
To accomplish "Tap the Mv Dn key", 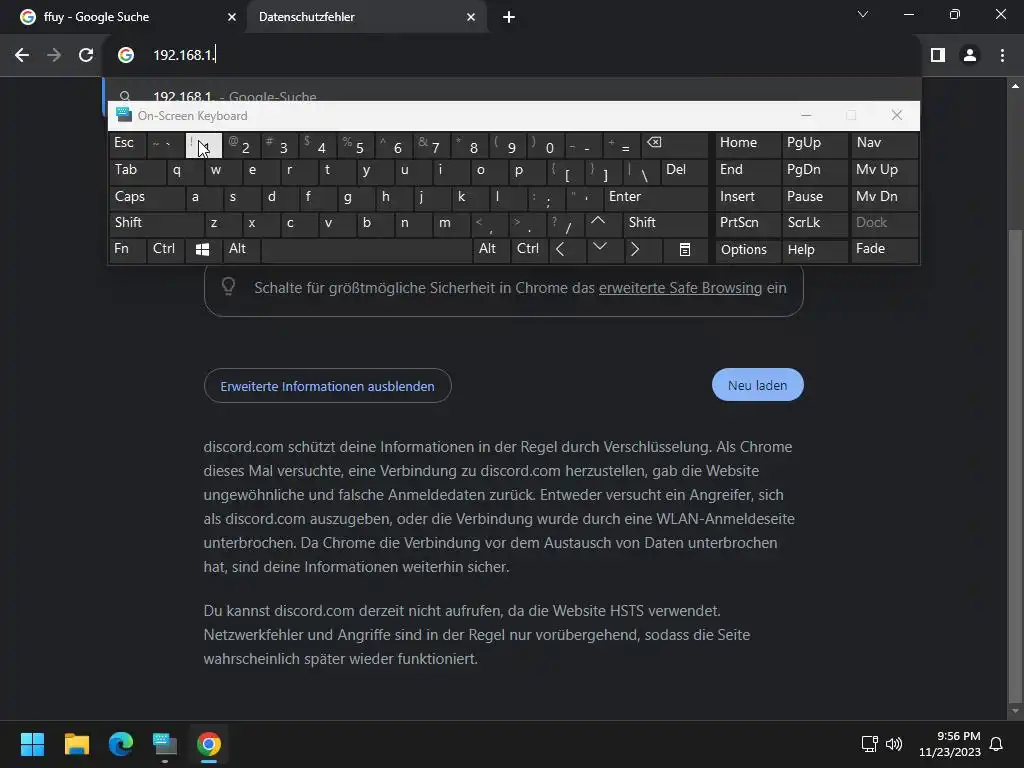I will click(x=884, y=197).
